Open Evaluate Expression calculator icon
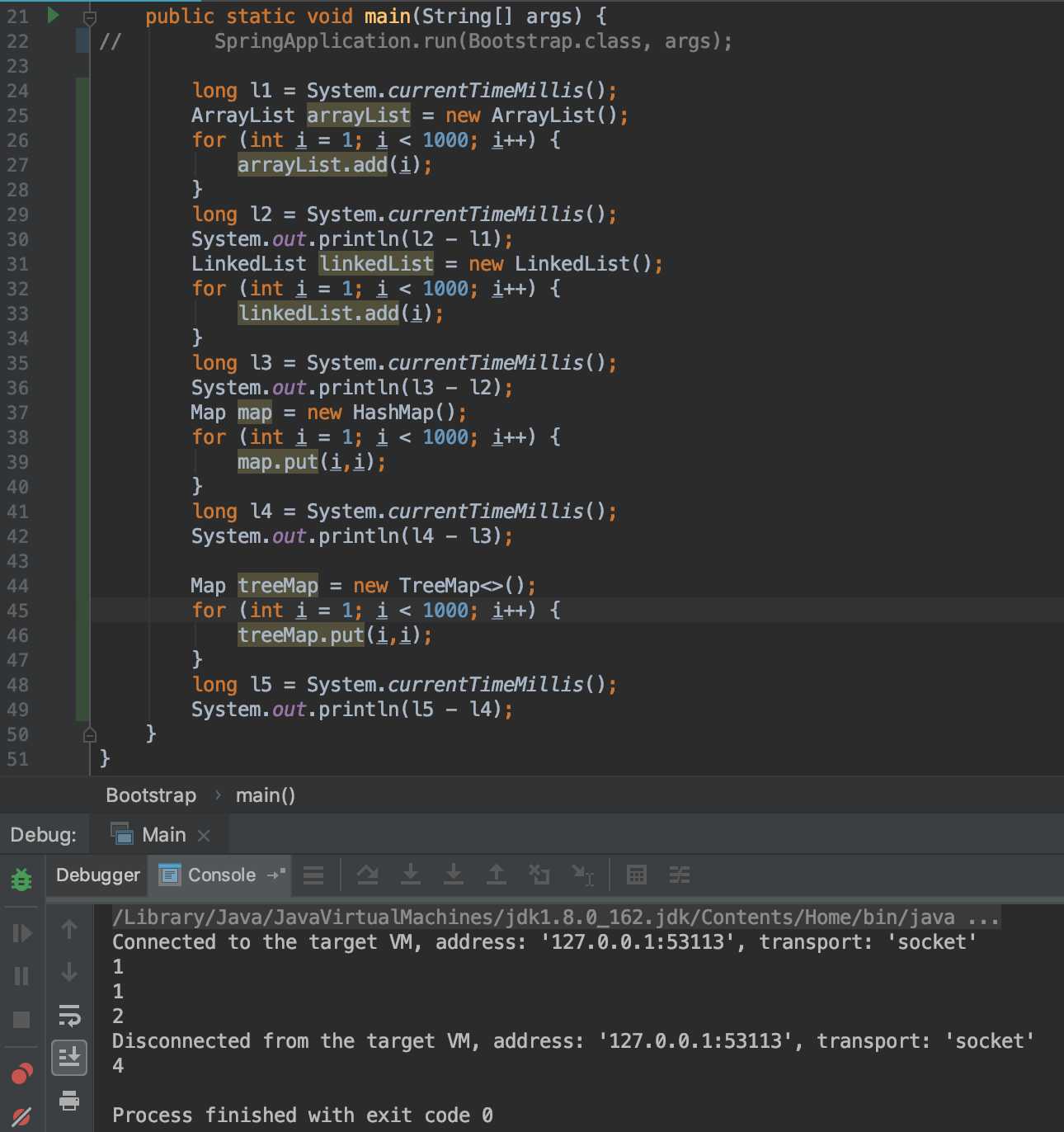This screenshot has height=1132, width=1064. point(637,875)
